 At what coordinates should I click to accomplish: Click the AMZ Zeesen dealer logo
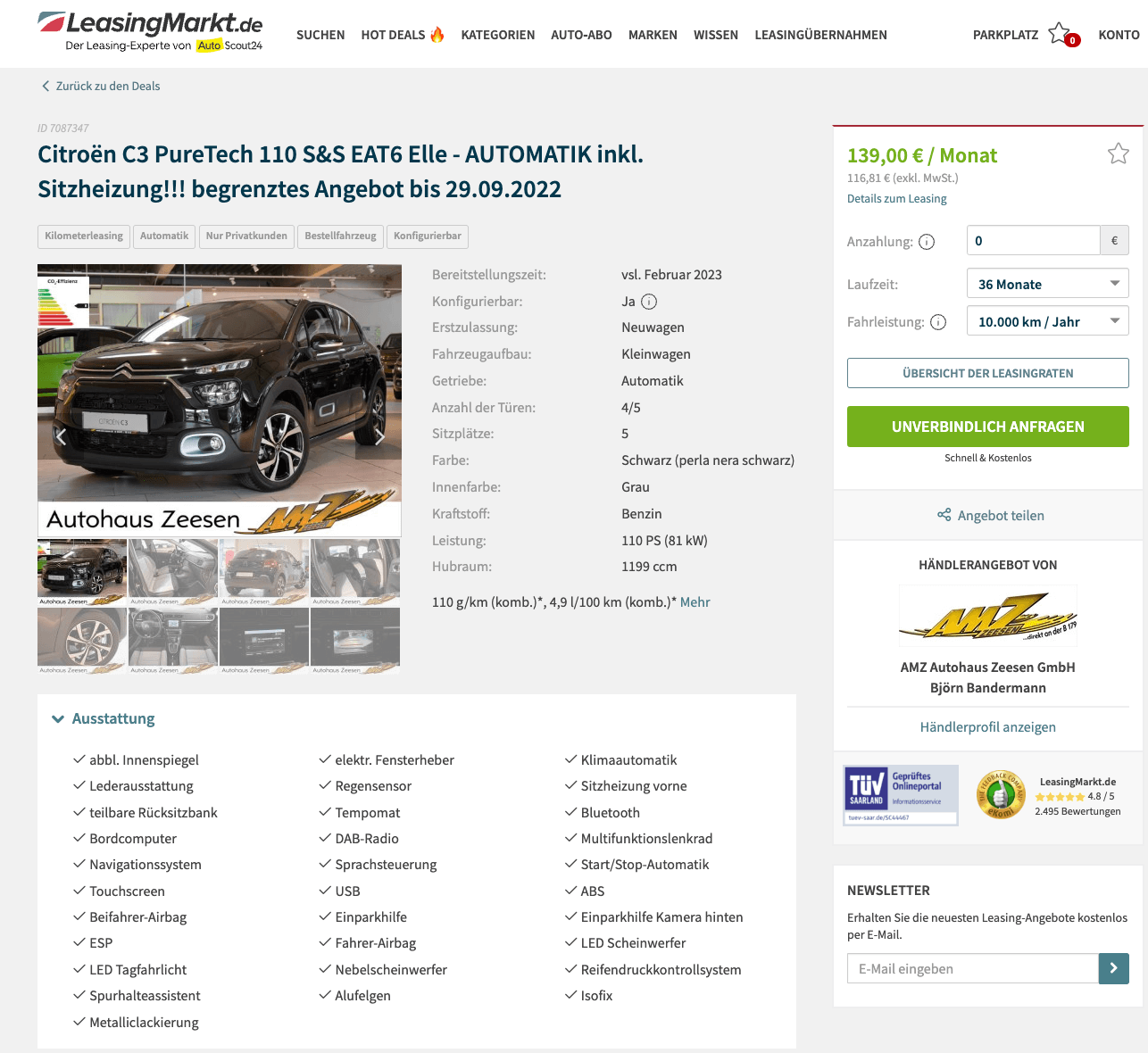point(987,616)
